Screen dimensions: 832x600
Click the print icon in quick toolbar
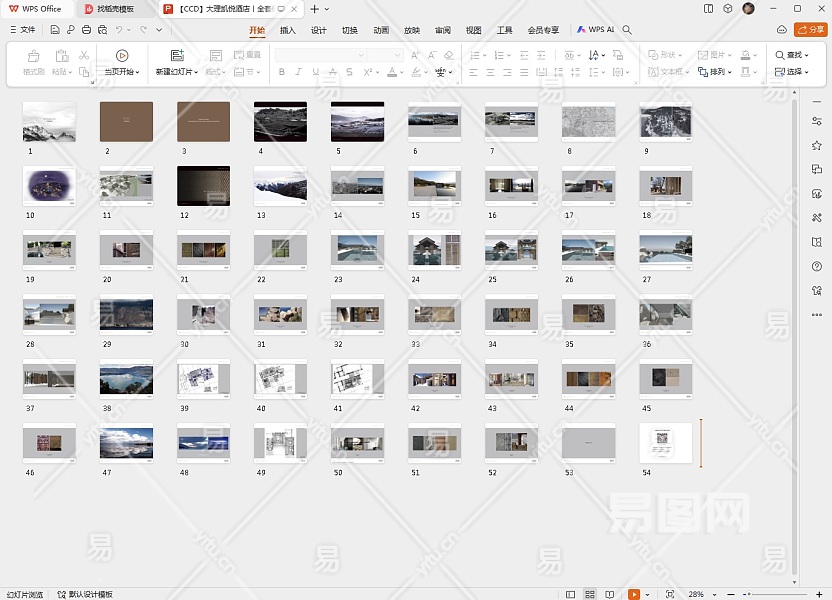87,30
